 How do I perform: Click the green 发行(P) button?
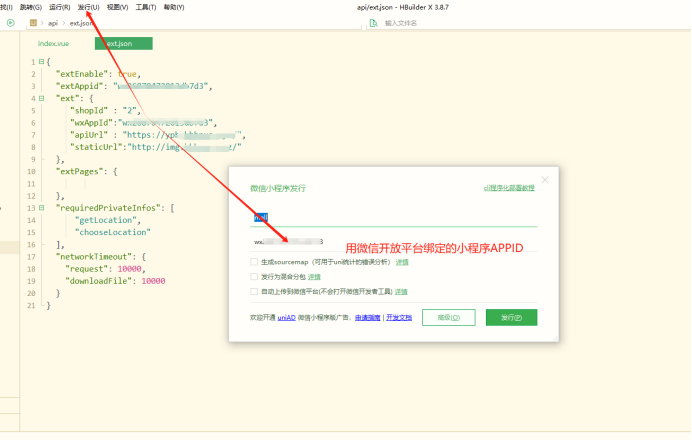click(x=511, y=317)
